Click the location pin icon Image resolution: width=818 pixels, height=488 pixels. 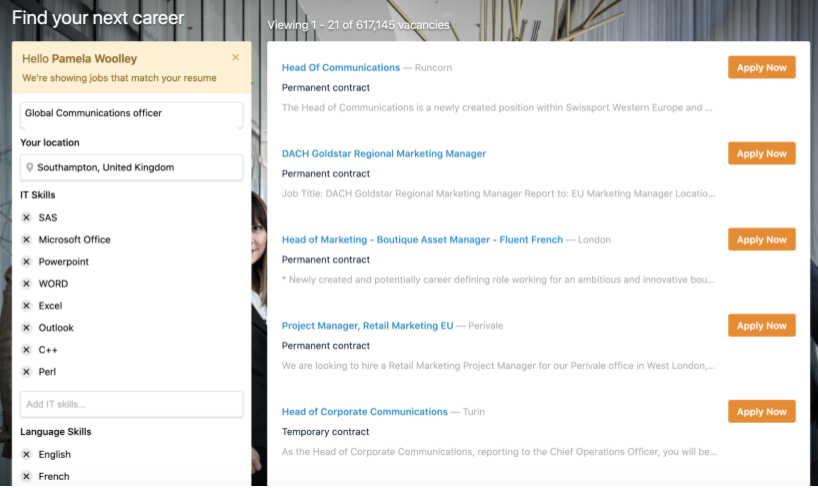[30, 168]
